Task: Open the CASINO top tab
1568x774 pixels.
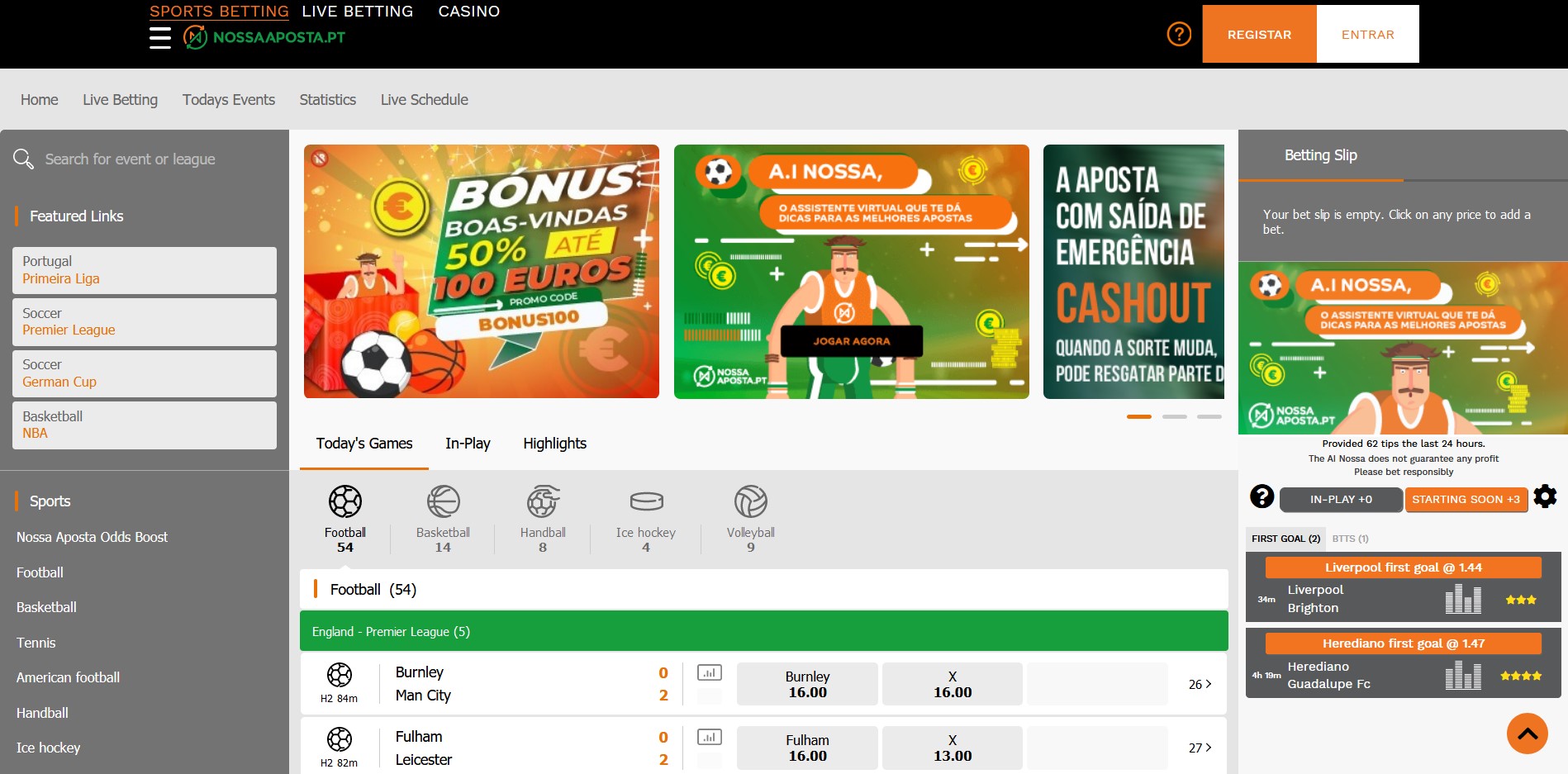Action: (469, 12)
